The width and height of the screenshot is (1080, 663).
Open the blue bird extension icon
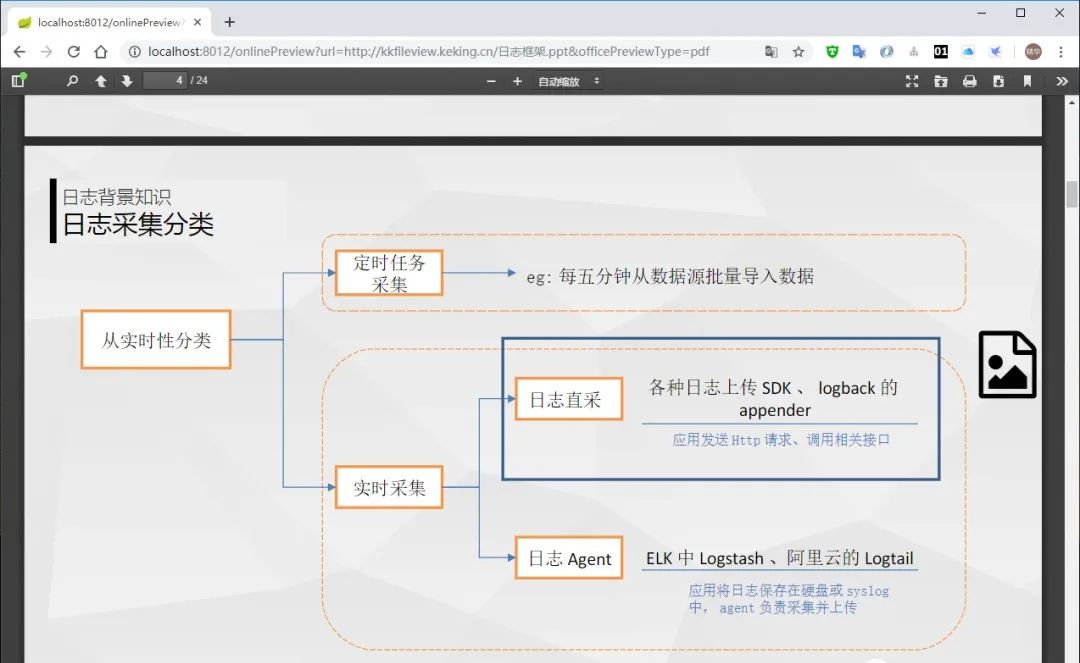tap(995, 52)
